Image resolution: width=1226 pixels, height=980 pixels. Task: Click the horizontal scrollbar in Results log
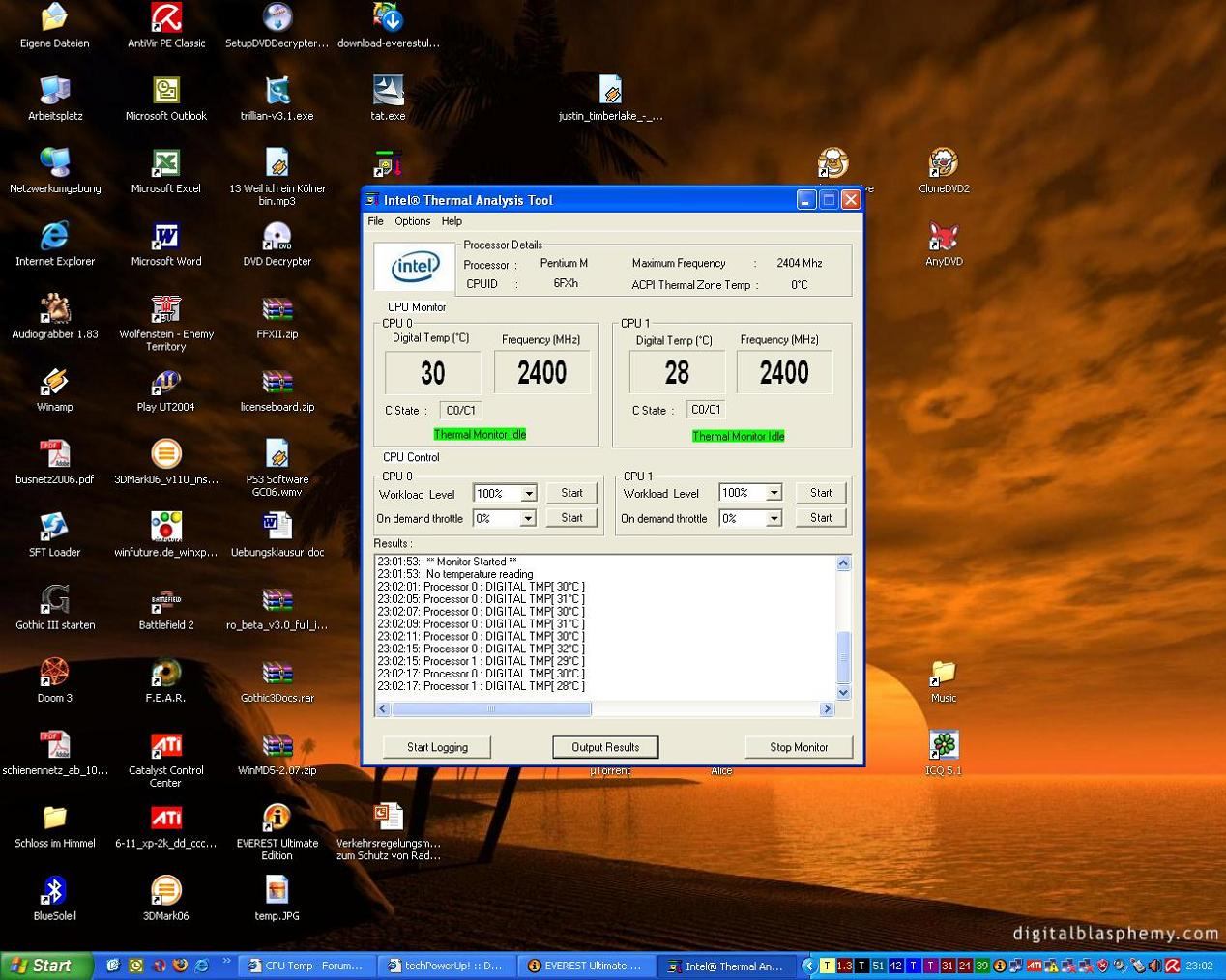click(491, 709)
